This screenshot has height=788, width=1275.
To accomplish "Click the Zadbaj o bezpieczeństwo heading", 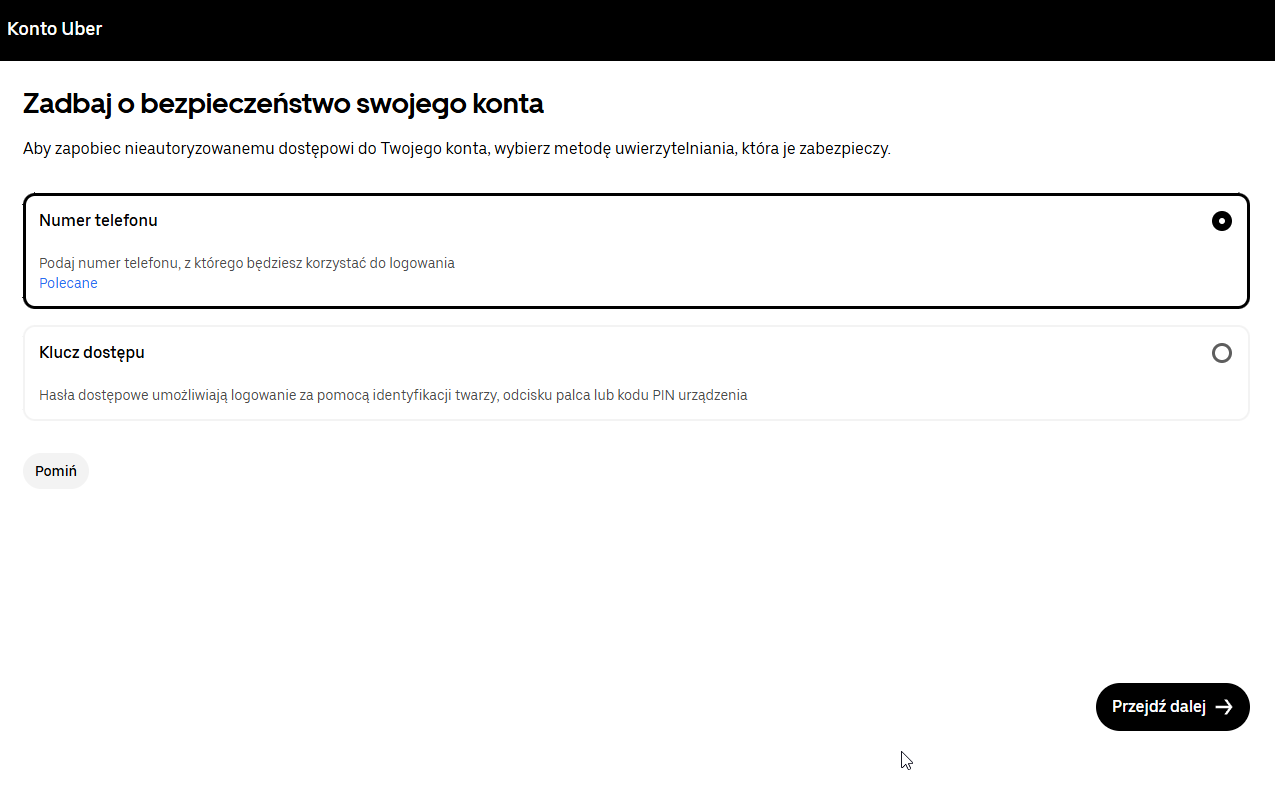I will pyautogui.click(x=283, y=104).
